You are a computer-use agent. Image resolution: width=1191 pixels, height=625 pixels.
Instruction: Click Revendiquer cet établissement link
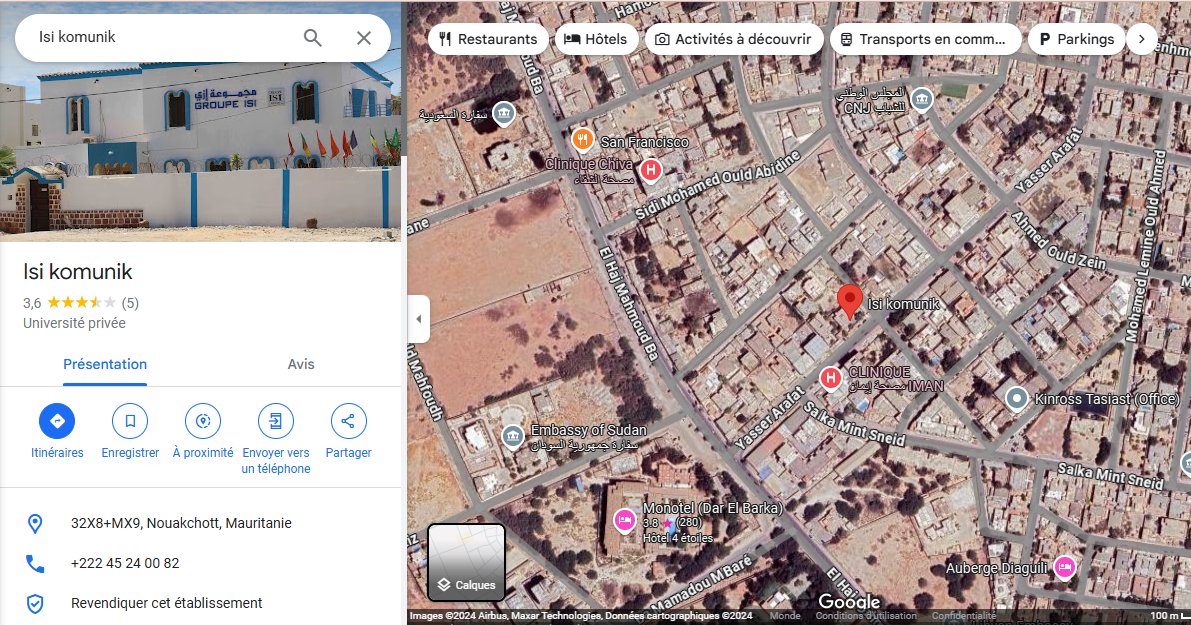click(x=166, y=603)
